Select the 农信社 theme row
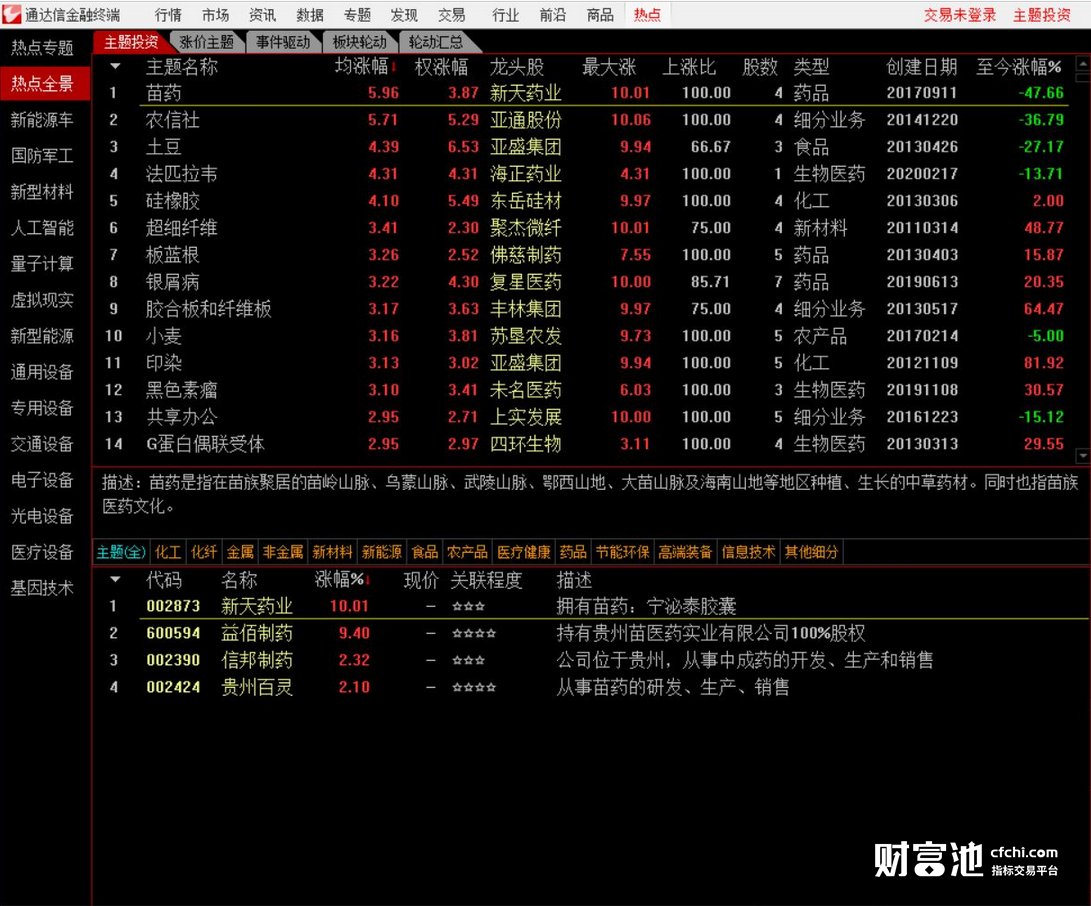This screenshot has height=906, width=1091. point(586,120)
